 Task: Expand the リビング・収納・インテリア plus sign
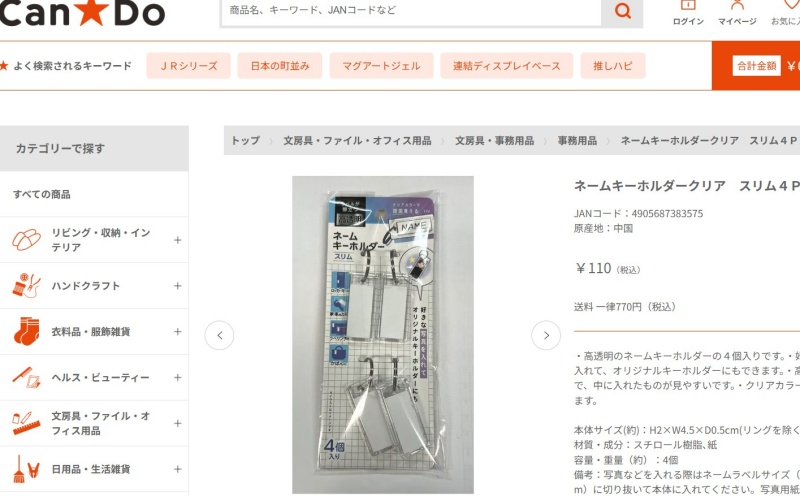pyautogui.click(x=178, y=240)
